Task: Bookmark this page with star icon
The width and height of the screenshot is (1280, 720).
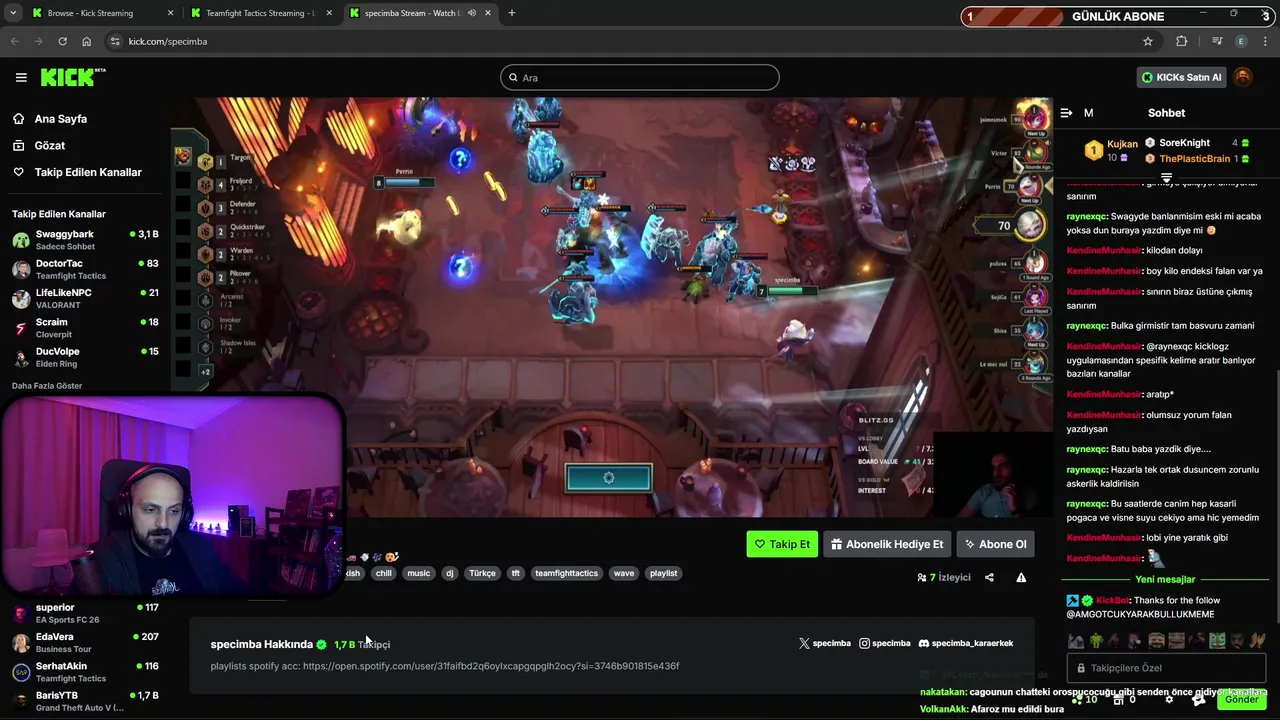Action: point(1148,41)
